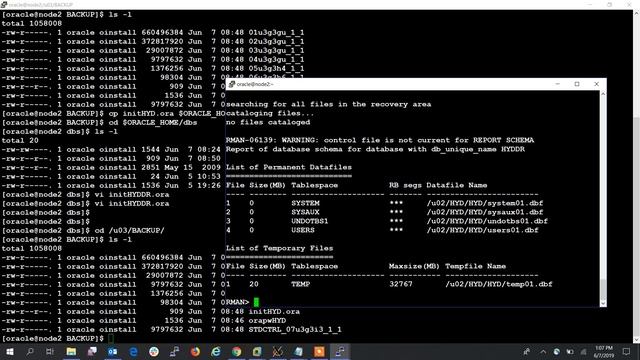The height and width of the screenshot is (360, 640).
Task: Click 'List of Temporary Files' heading
Action: coord(279,248)
